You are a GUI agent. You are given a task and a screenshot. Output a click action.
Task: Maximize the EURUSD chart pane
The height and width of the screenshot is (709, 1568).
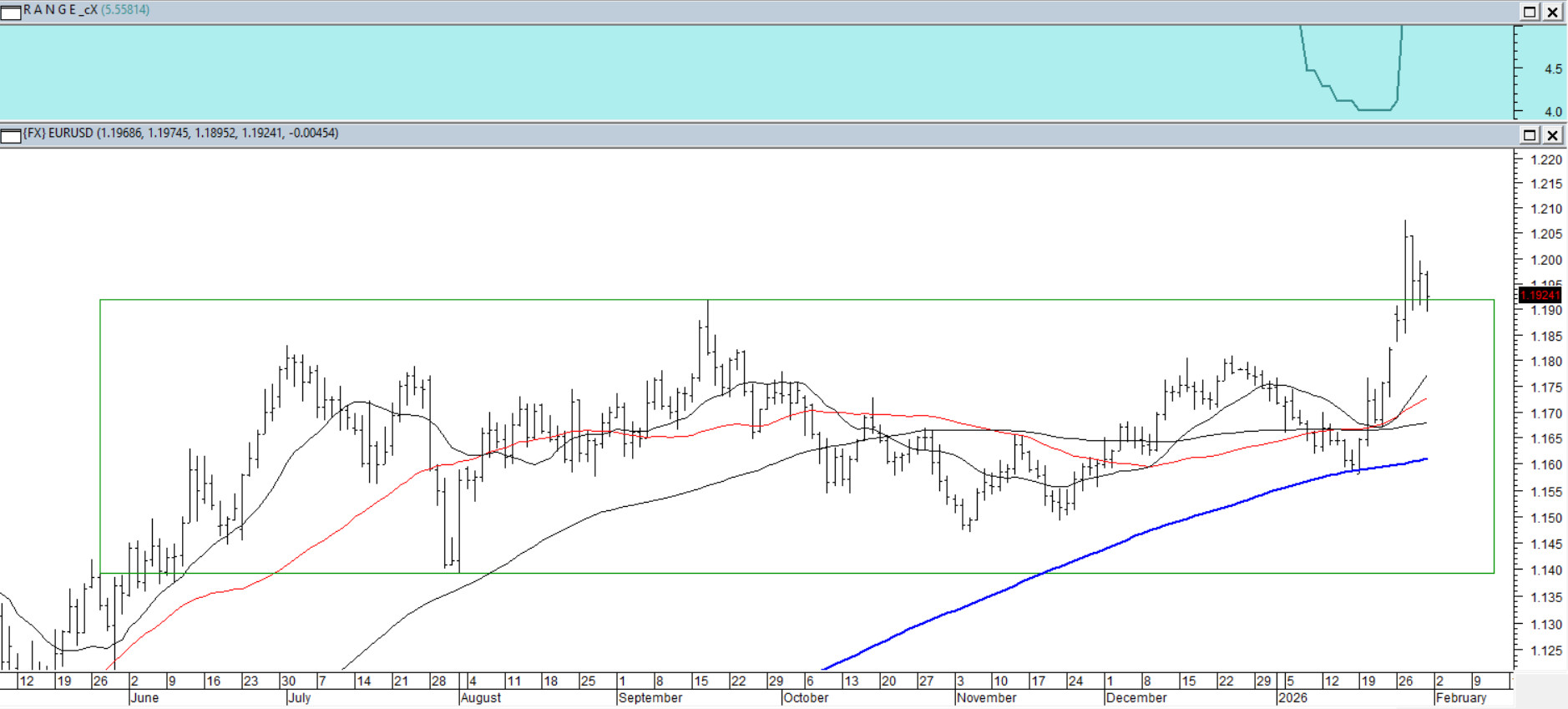[x=1530, y=135]
